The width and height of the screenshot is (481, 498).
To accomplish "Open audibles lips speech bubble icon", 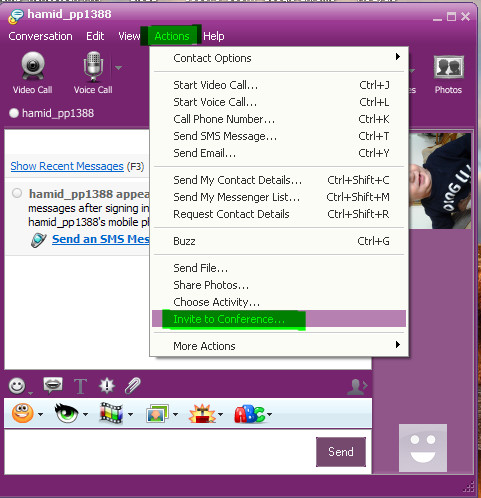I will [53, 385].
